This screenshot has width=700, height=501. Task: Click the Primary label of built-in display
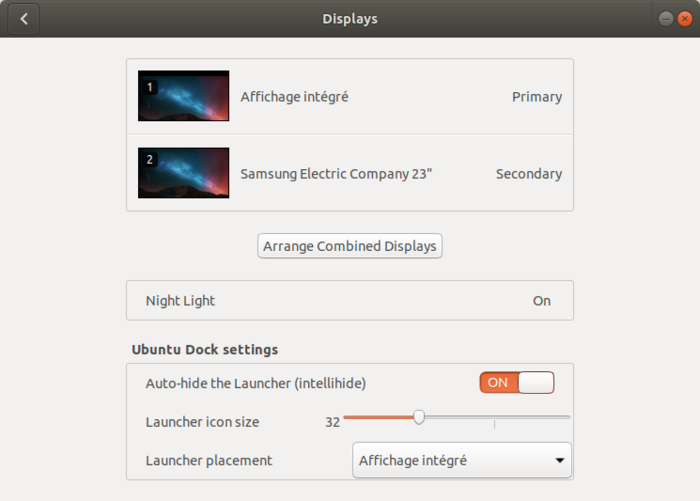pyautogui.click(x=536, y=97)
